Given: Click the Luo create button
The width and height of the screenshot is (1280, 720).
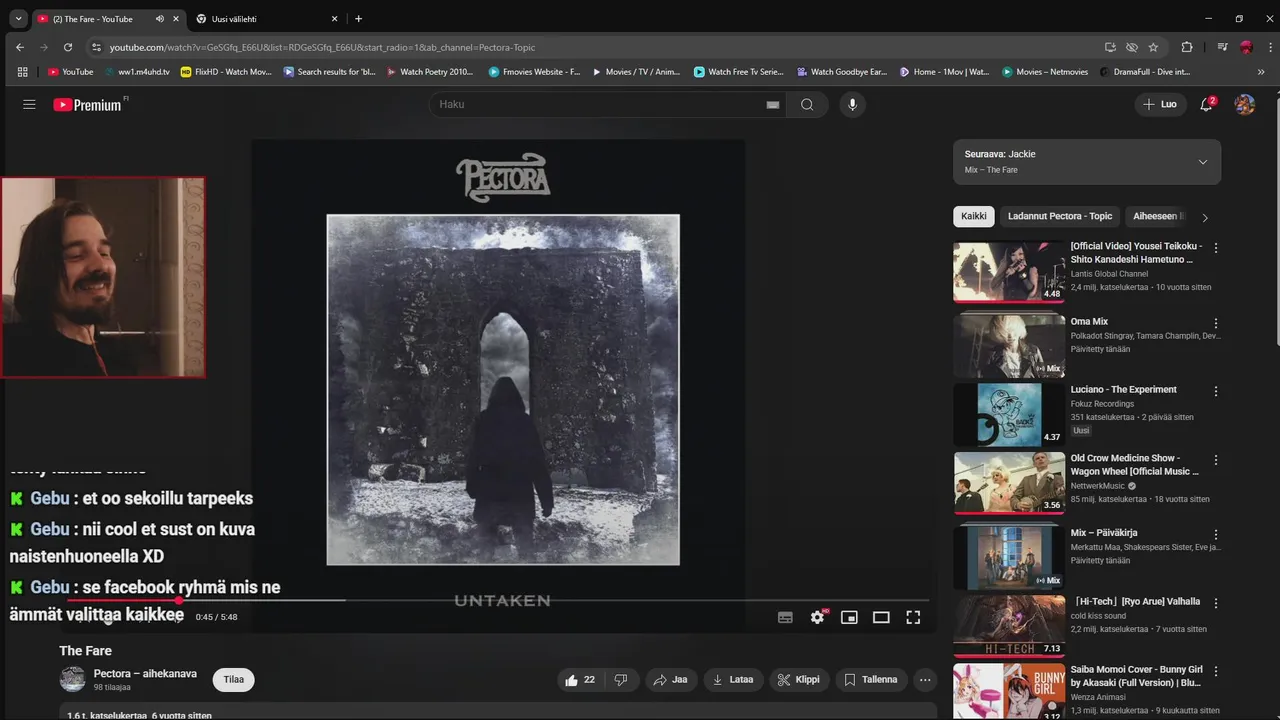Looking at the screenshot, I should pyautogui.click(x=1160, y=104).
